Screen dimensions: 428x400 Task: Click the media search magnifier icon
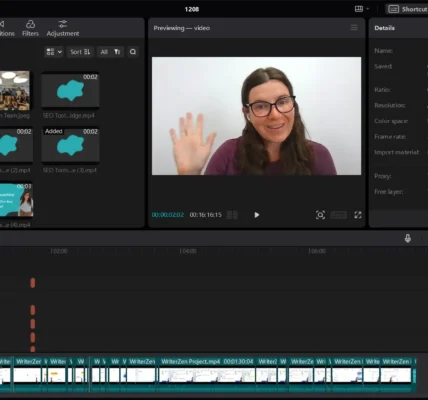133,52
